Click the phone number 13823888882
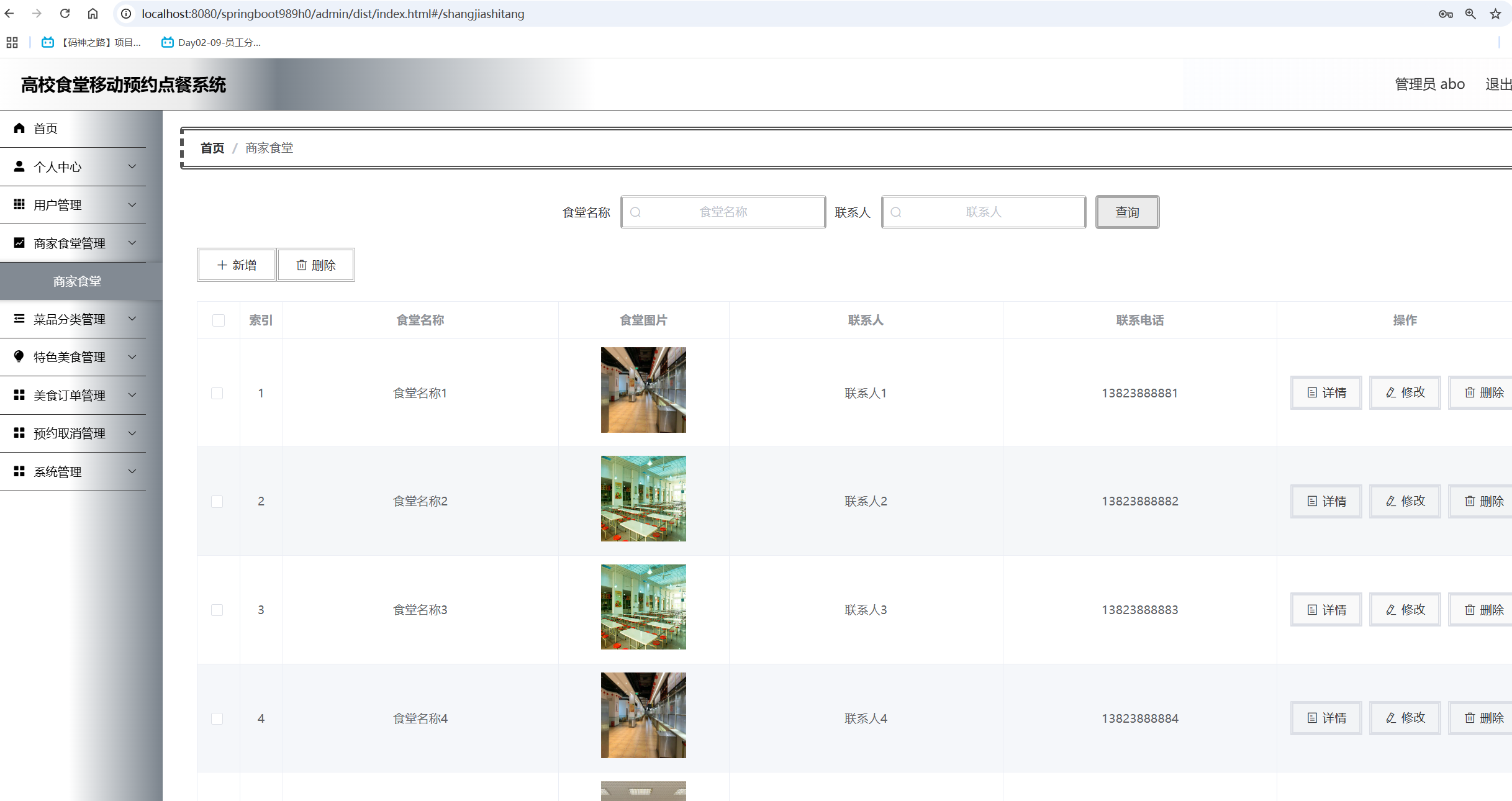This screenshot has width=1512, height=801. coord(1140,501)
